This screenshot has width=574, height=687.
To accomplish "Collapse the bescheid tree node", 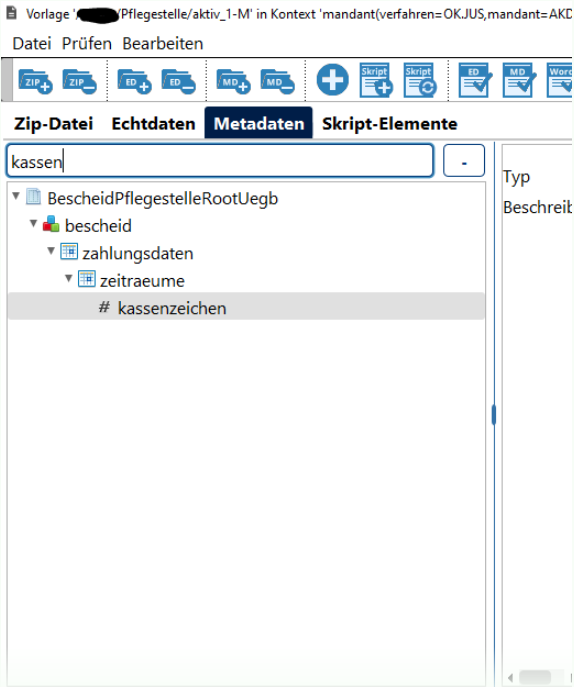I will click(34, 223).
